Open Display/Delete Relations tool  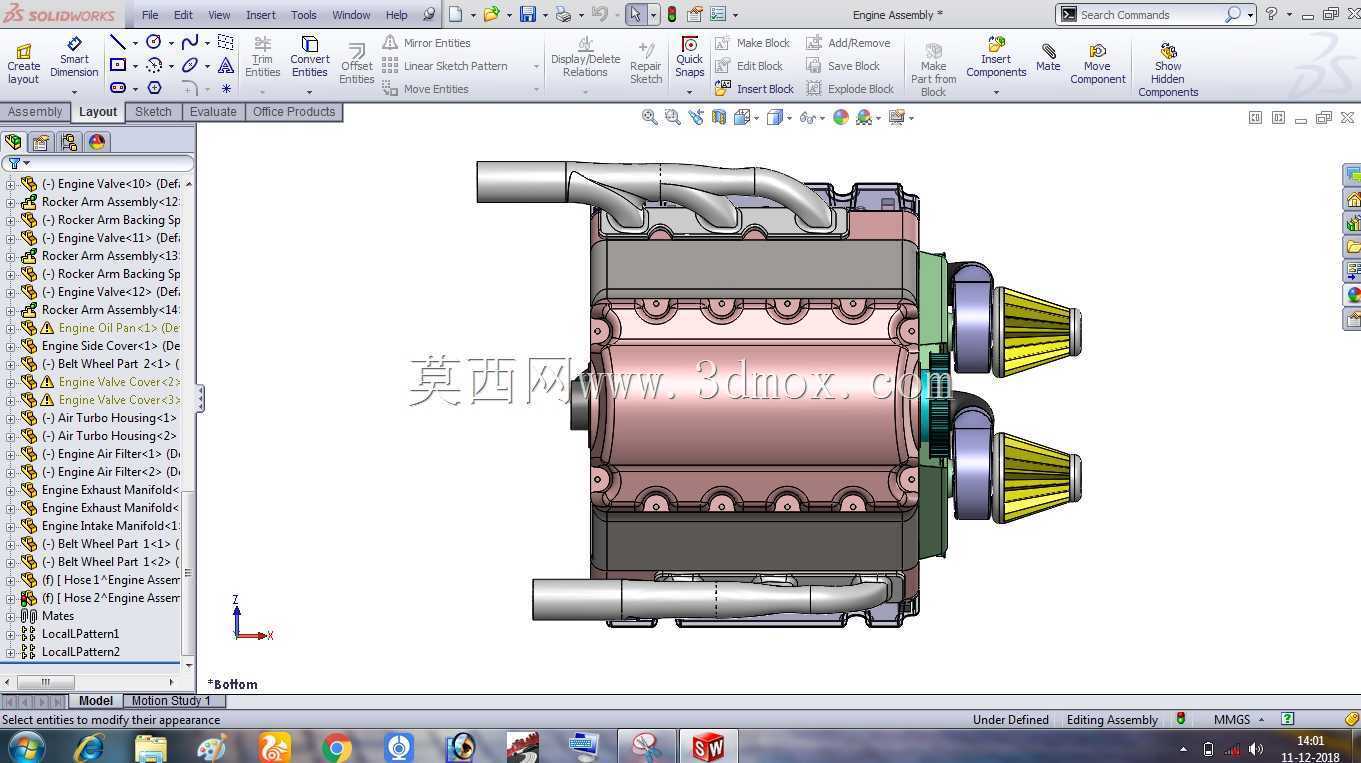tap(585, 58)
